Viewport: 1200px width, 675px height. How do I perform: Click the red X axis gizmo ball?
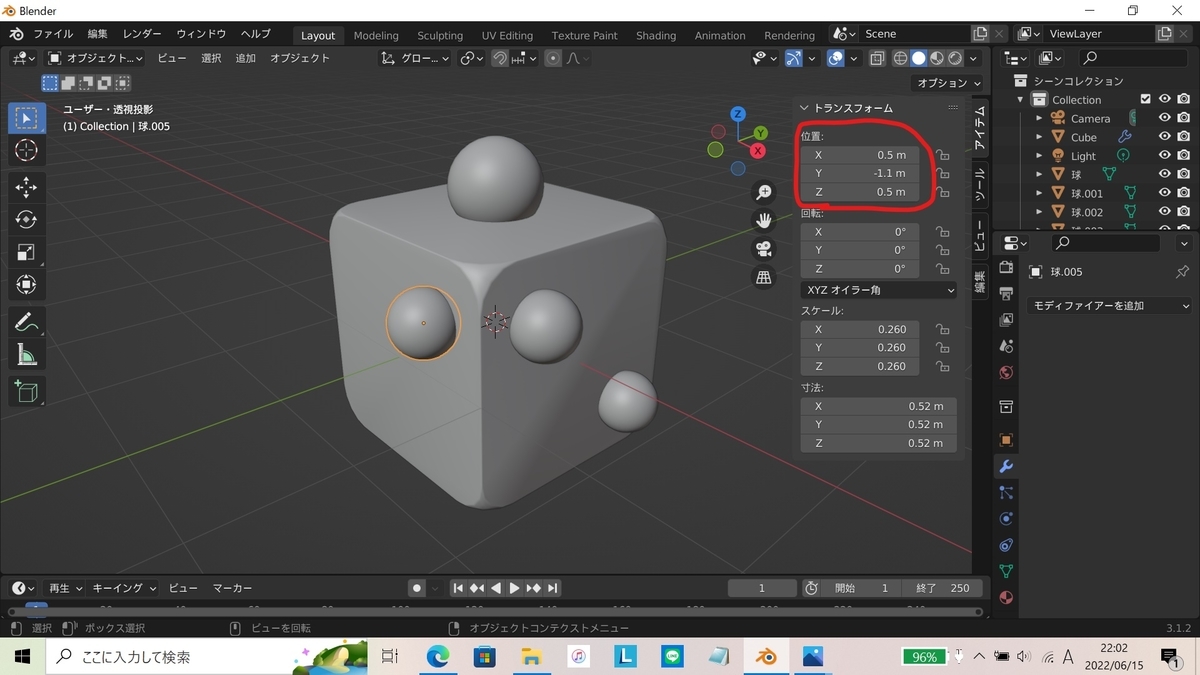click(x=758, y=151)
